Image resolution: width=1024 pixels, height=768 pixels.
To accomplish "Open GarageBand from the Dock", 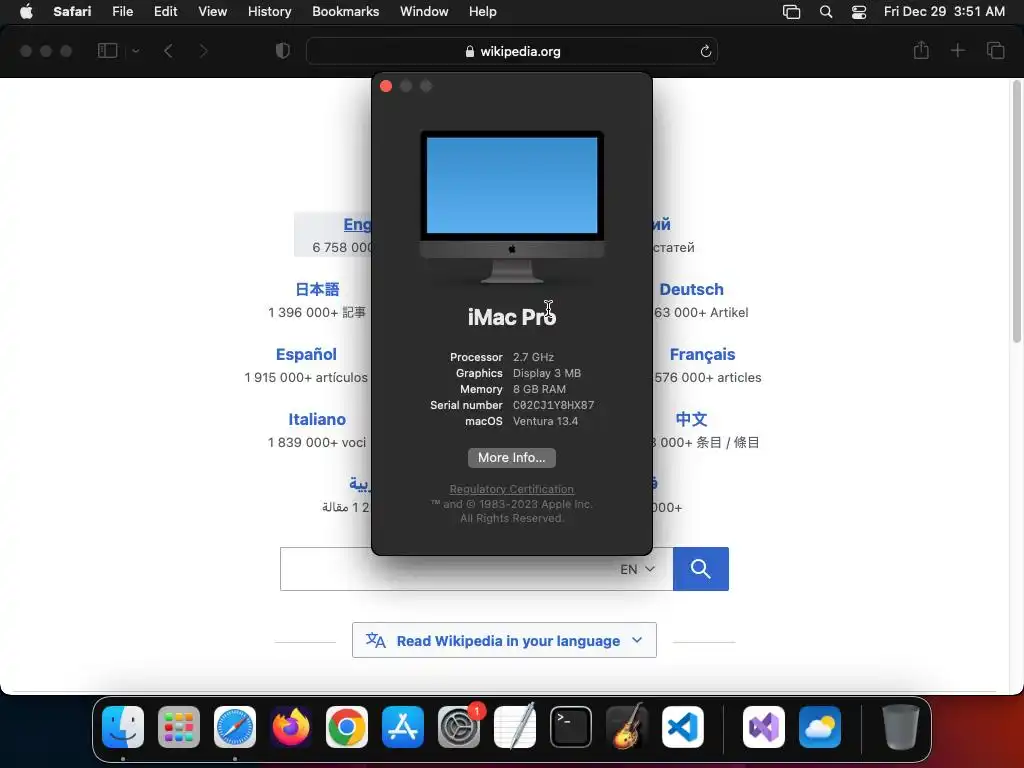I will [627, 727].
